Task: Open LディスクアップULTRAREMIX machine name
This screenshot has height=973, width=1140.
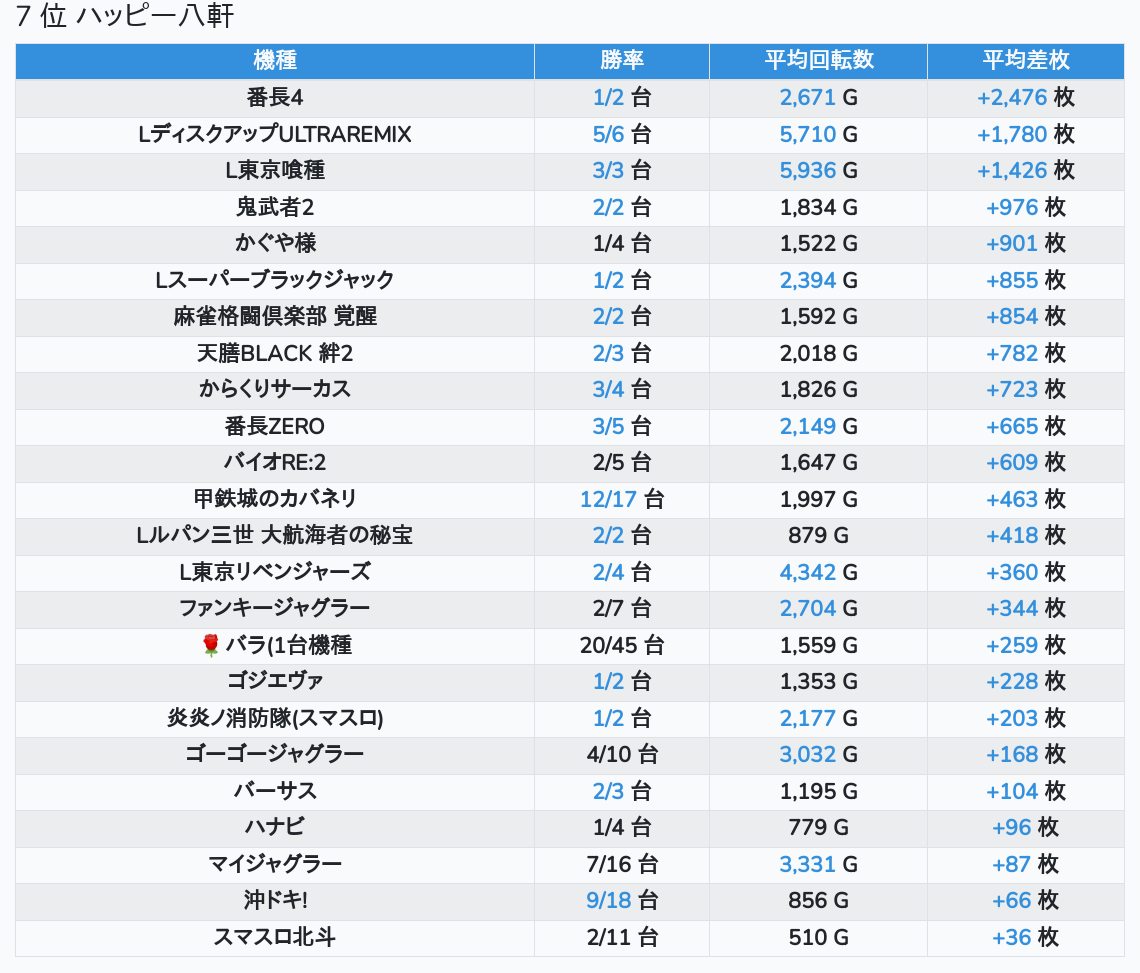Action: (275, 134)
